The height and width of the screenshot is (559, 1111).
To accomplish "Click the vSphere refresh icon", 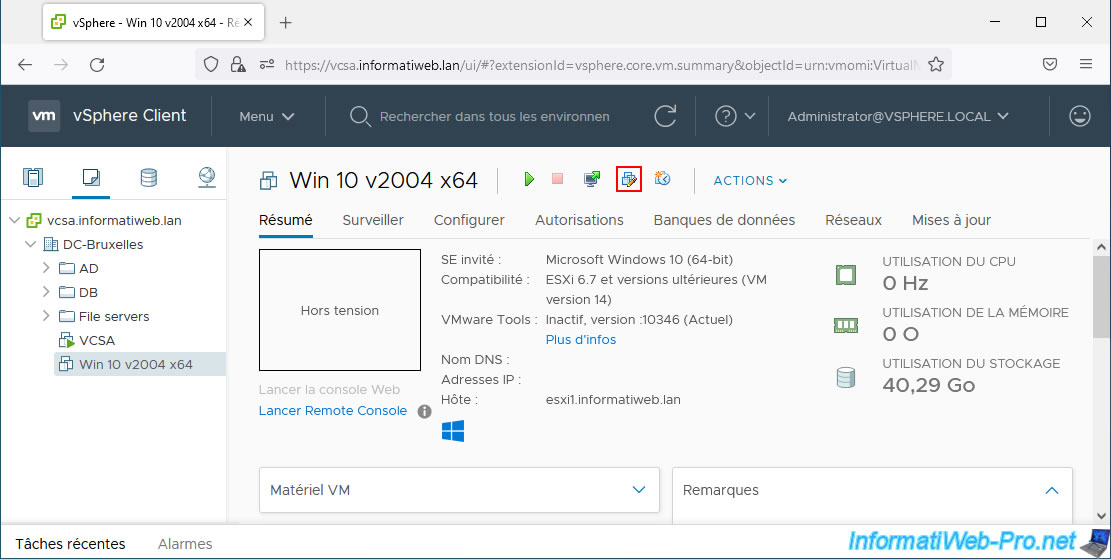I will [x=665, y=116].
